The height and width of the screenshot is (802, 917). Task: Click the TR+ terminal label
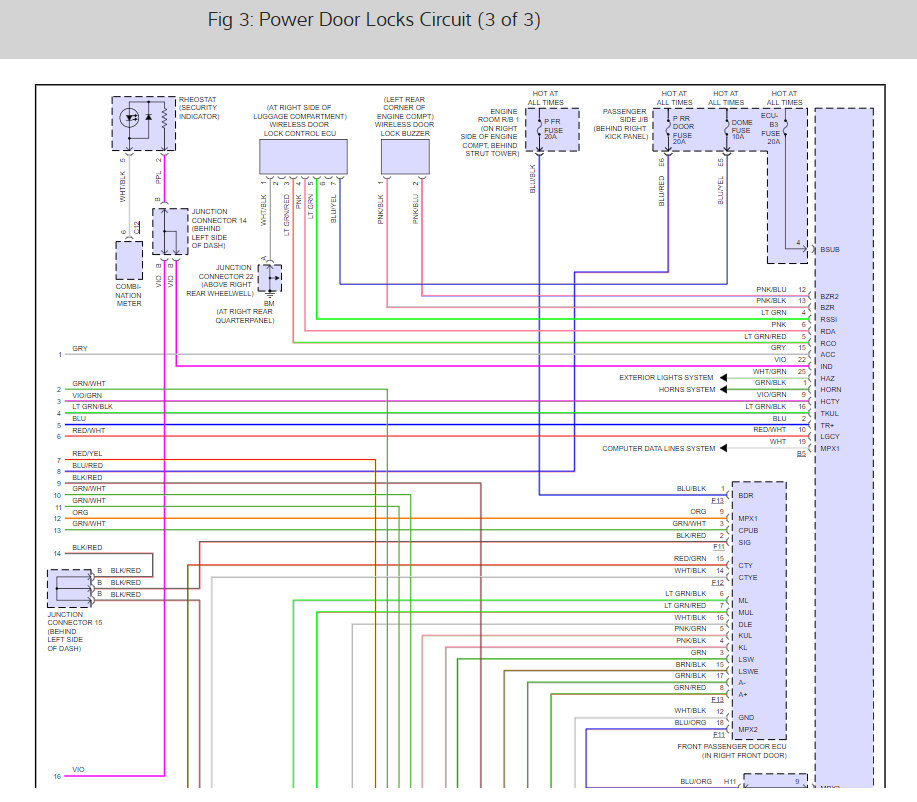pyautogui.click(x=827, y=425)
